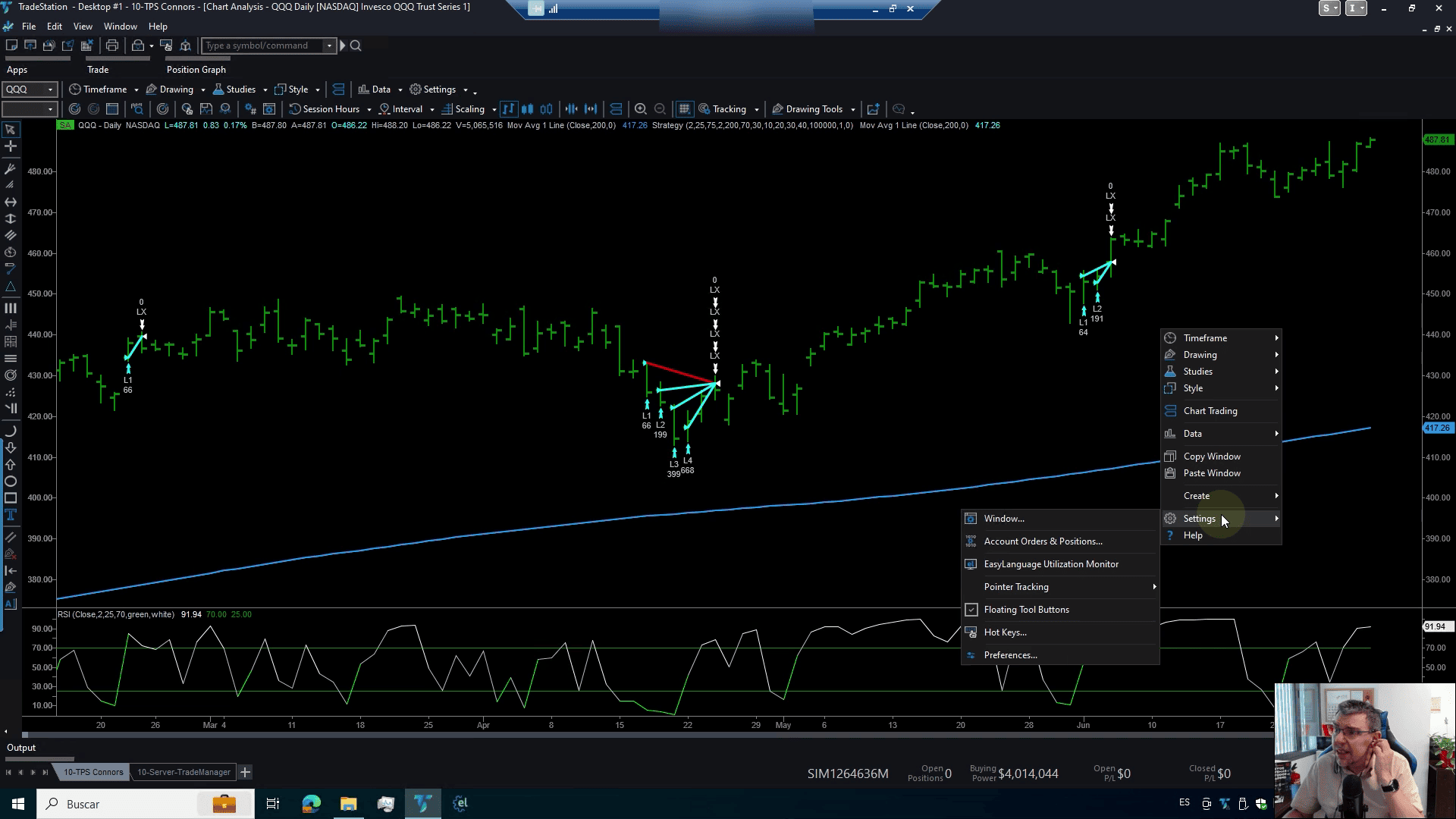This screenshot has width=1456, height=819.
Task: Toggle Floating Tool Buttons checkbox
Action: 971,610
